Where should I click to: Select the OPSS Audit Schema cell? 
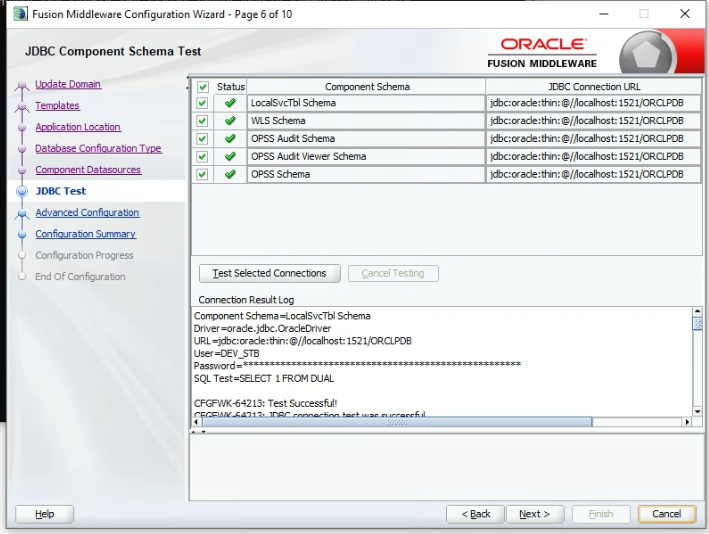point(366,138)
